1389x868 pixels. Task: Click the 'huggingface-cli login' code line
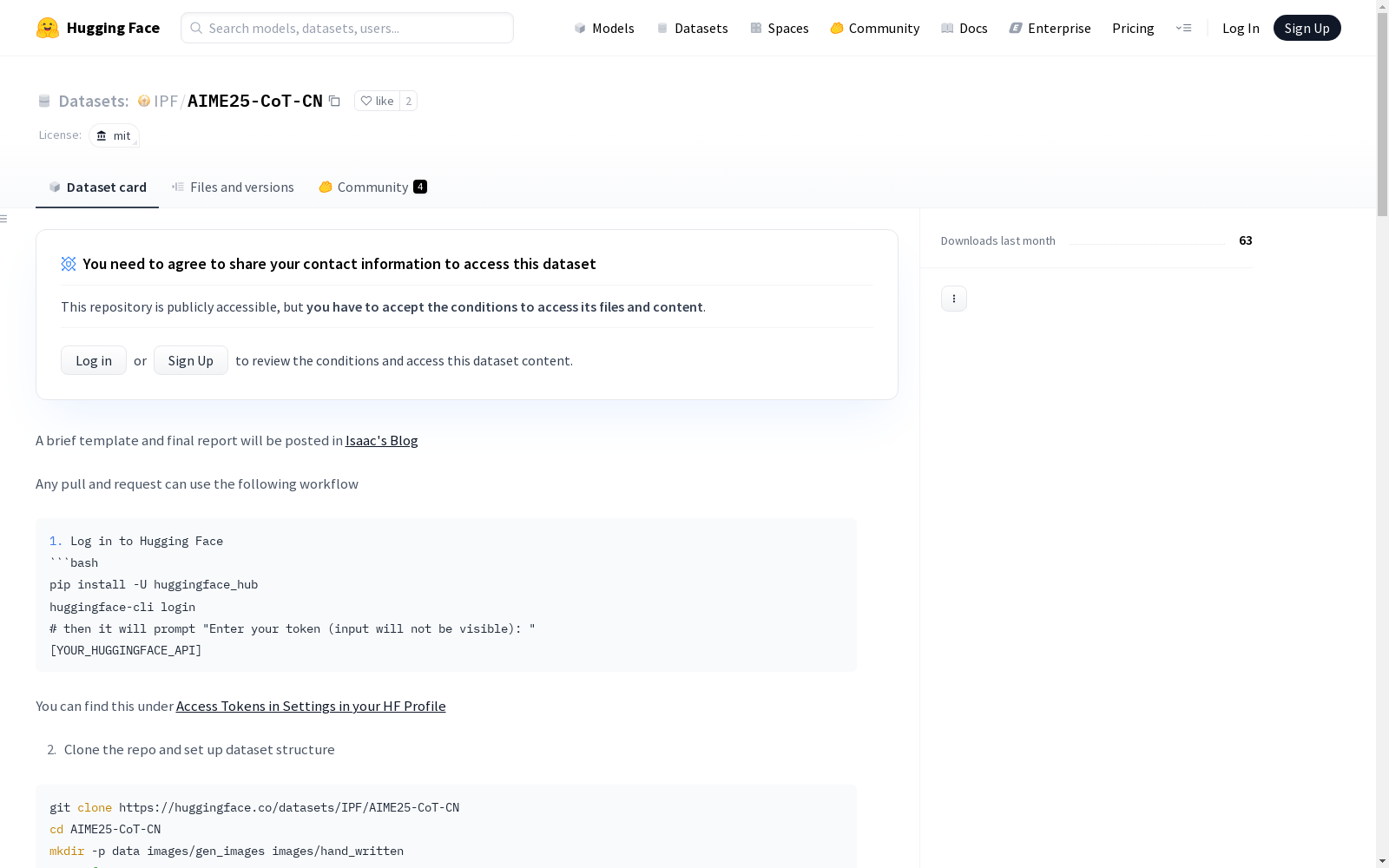[x=122, y=608]
